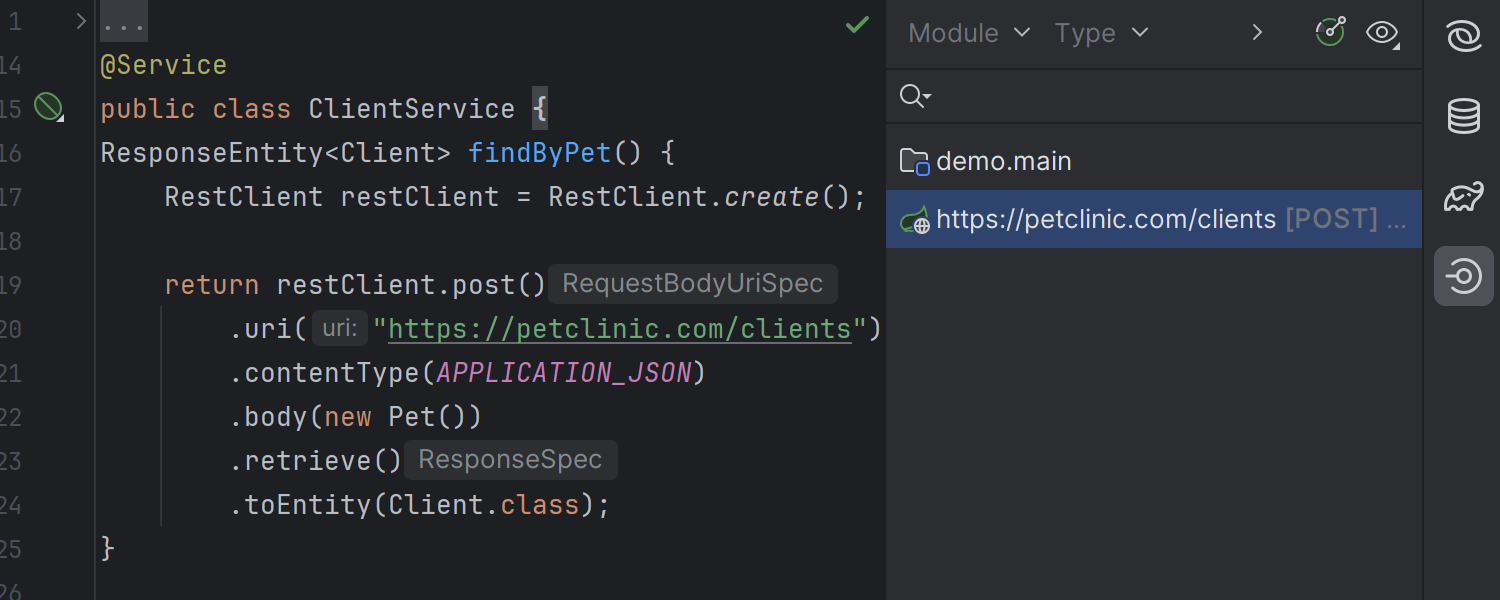This screenshot has width=1500, height=600.
Task: Open the Spring tool window
Action: click(1463, 35)
